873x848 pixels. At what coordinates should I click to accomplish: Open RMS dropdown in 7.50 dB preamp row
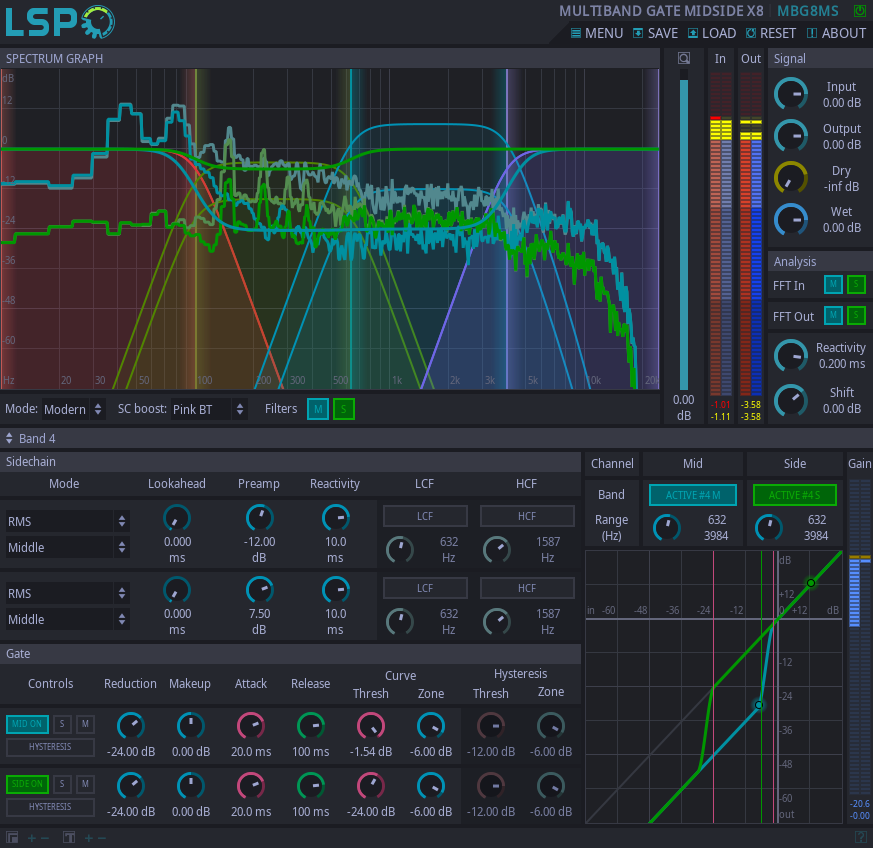pyautogui.click(x=67, y=594)
